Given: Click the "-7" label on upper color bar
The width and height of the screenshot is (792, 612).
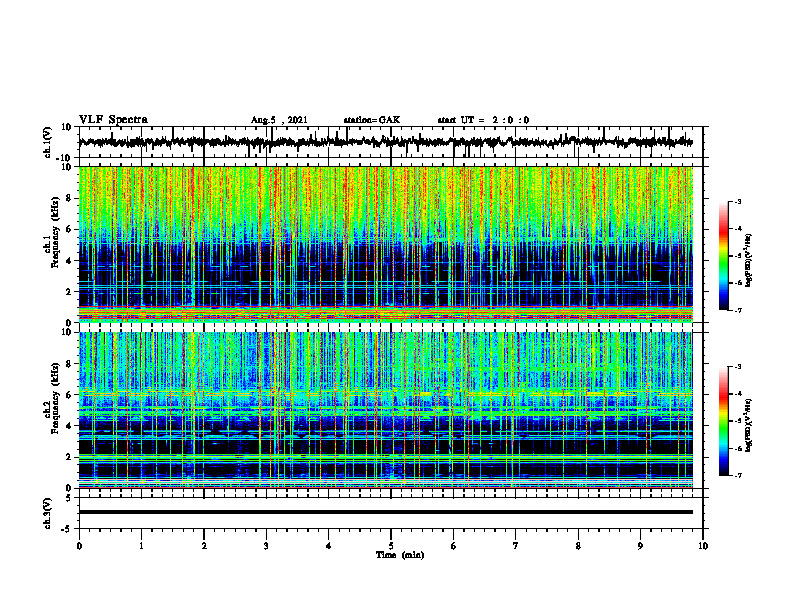Looking at the screenshot, I should point(738,310).
